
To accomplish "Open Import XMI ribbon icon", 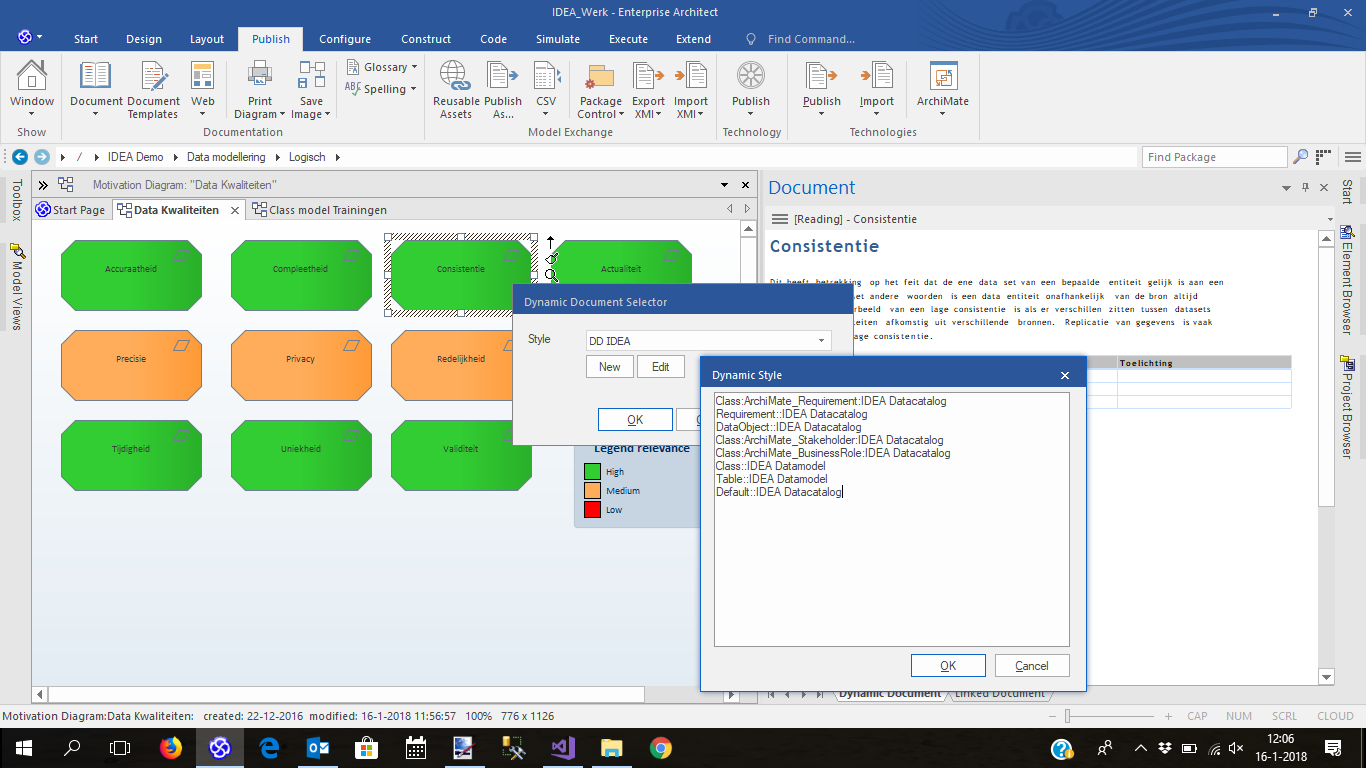I will click(690, 88).
